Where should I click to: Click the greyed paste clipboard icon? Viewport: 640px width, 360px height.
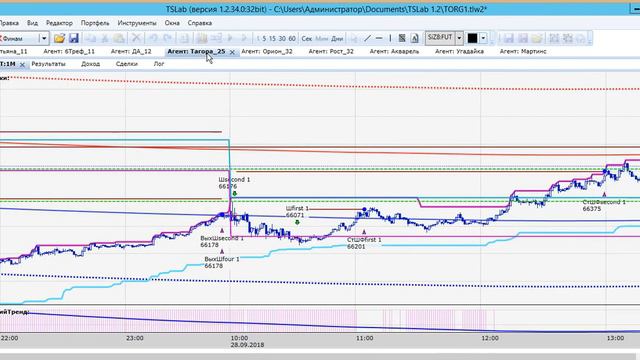coord(119,38)
